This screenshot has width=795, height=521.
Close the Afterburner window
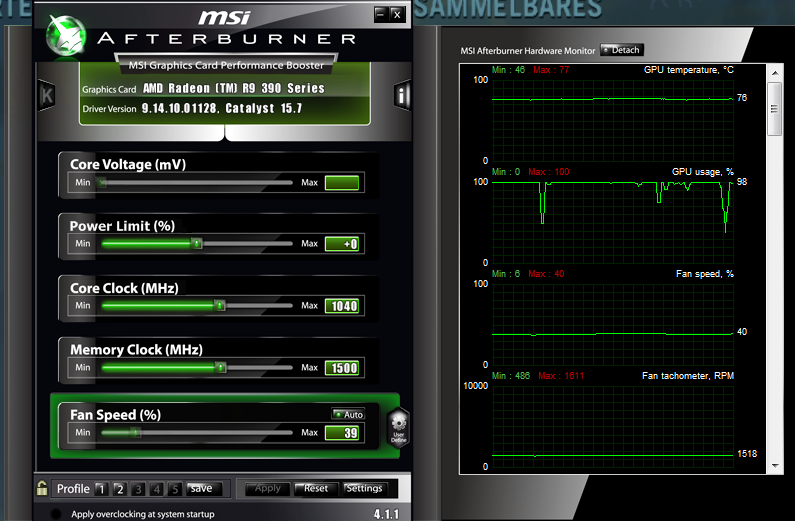[397, 14]
